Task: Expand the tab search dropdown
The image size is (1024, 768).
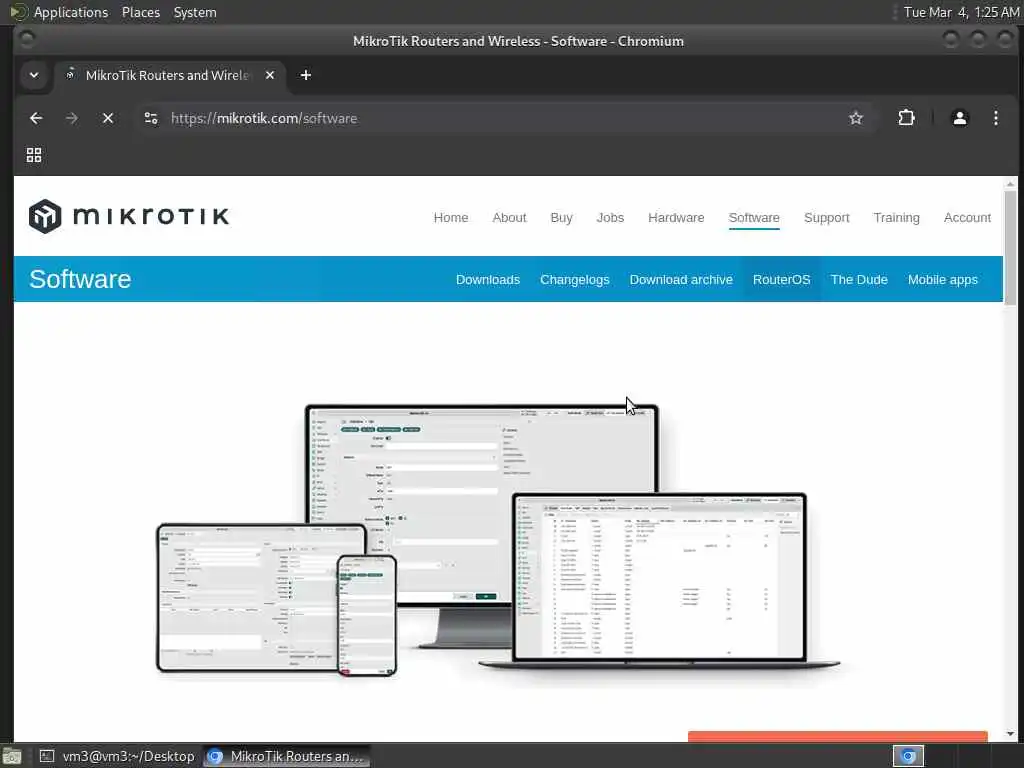Action: [34, 75]
